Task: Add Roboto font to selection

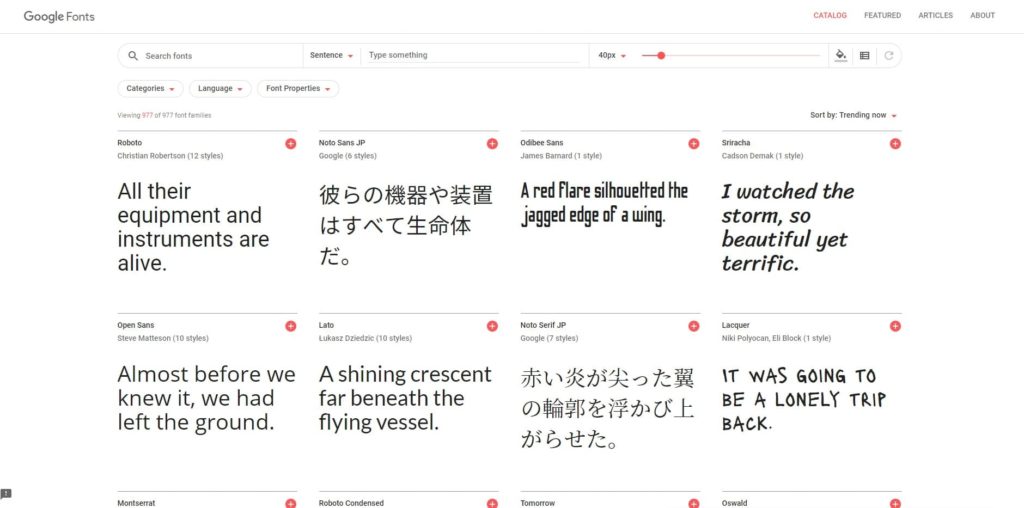Action: pos(291,144)
